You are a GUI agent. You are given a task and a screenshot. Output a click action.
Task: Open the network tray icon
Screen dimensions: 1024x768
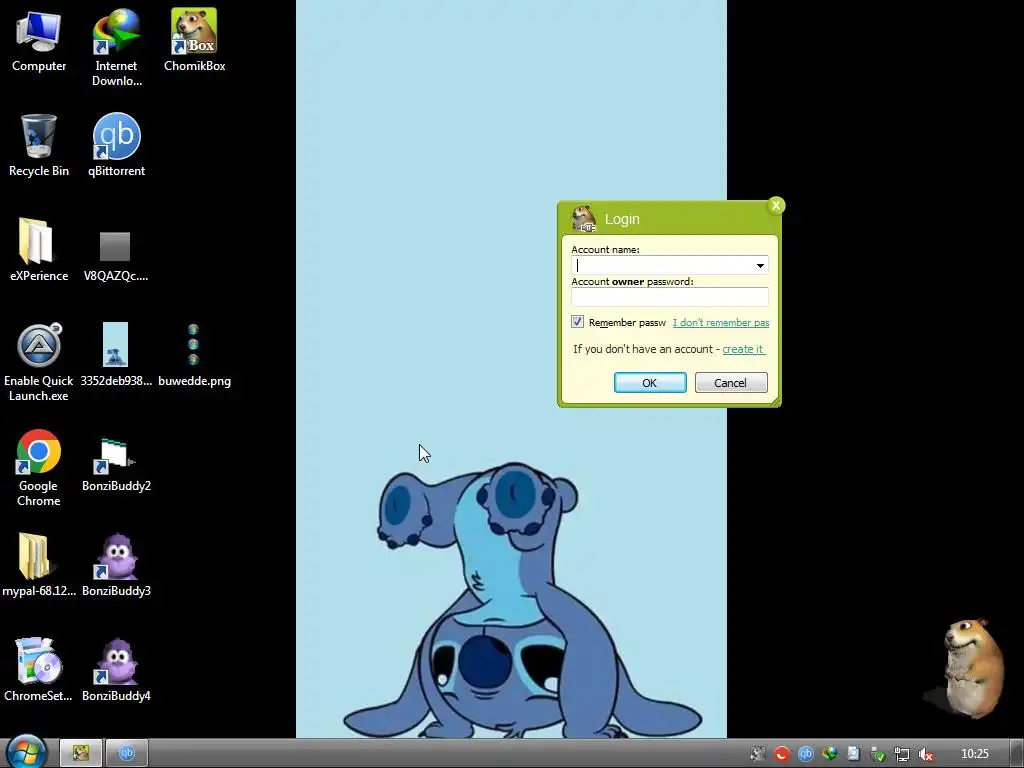(x=902, y=754)
